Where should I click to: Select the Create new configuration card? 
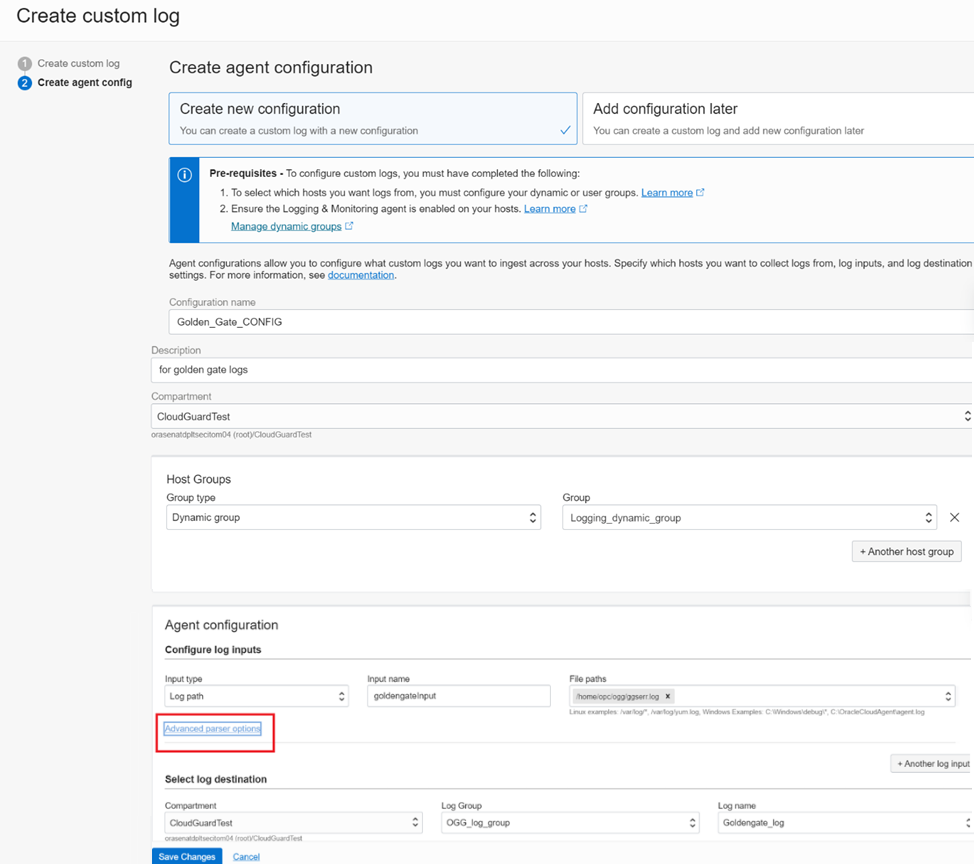point(372,119)
